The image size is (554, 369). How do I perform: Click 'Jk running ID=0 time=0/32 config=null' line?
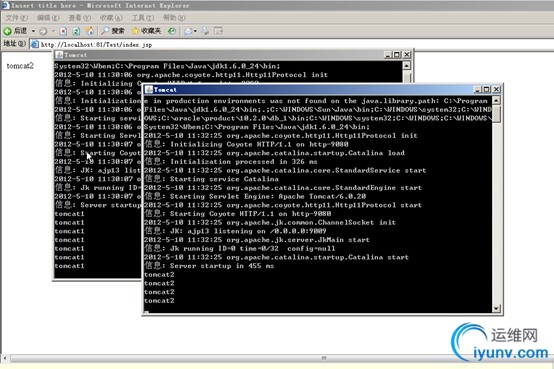[240, 248]
